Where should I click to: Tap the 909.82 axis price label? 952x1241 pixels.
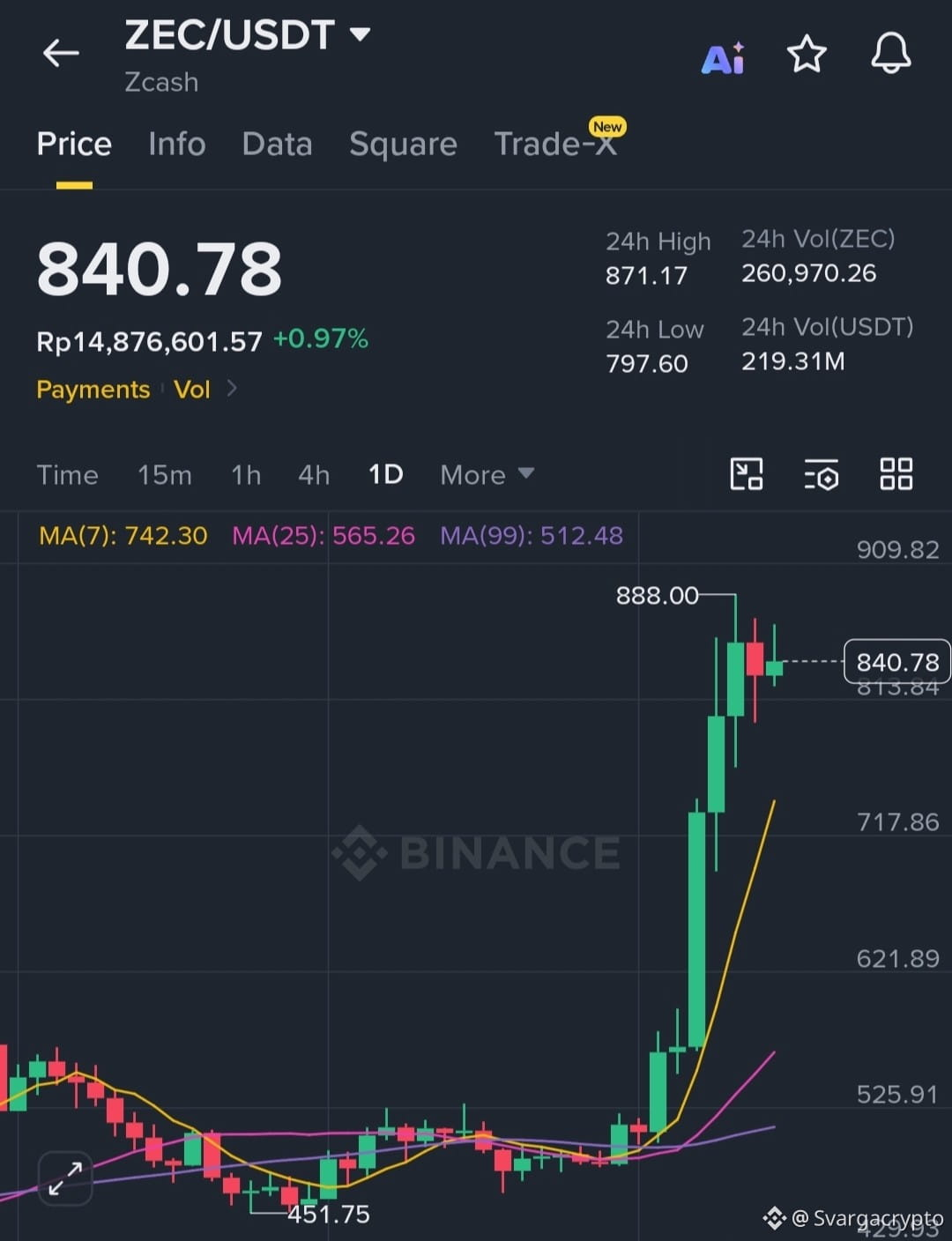coord(897,550)
